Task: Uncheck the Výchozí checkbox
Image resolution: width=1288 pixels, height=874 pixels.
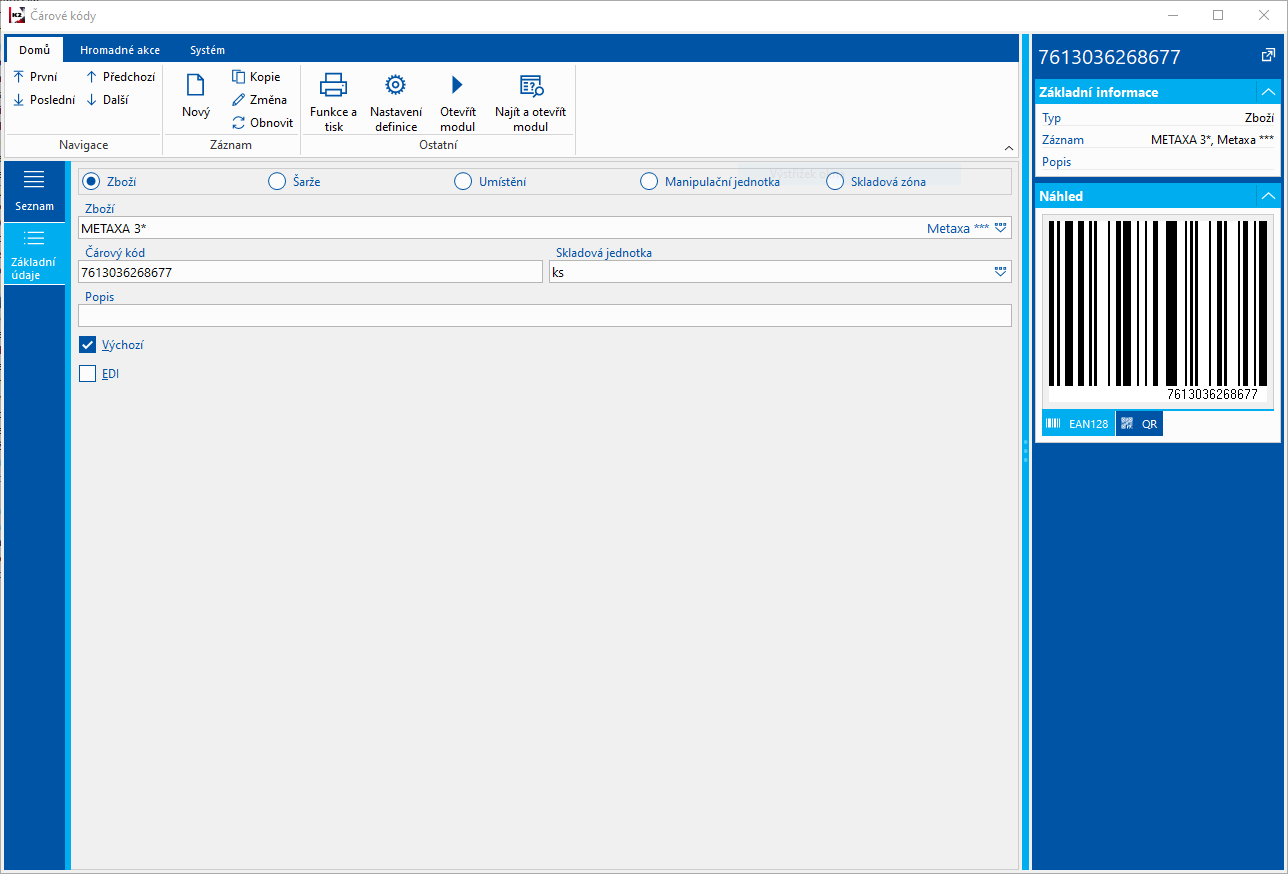Action: [x=88, y=345]
